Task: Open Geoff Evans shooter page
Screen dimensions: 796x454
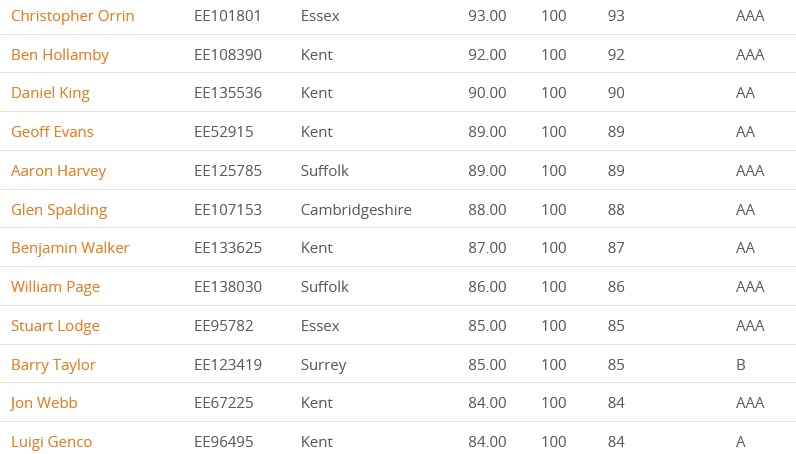Action: tap(52, 132)
